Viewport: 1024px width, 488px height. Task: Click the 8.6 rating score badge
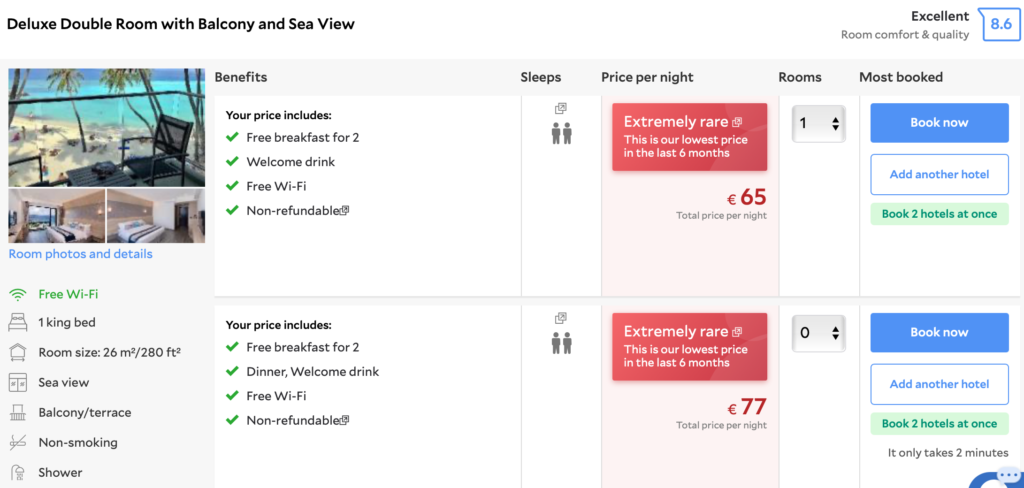pyautogui.click(x=1000, y=24)
